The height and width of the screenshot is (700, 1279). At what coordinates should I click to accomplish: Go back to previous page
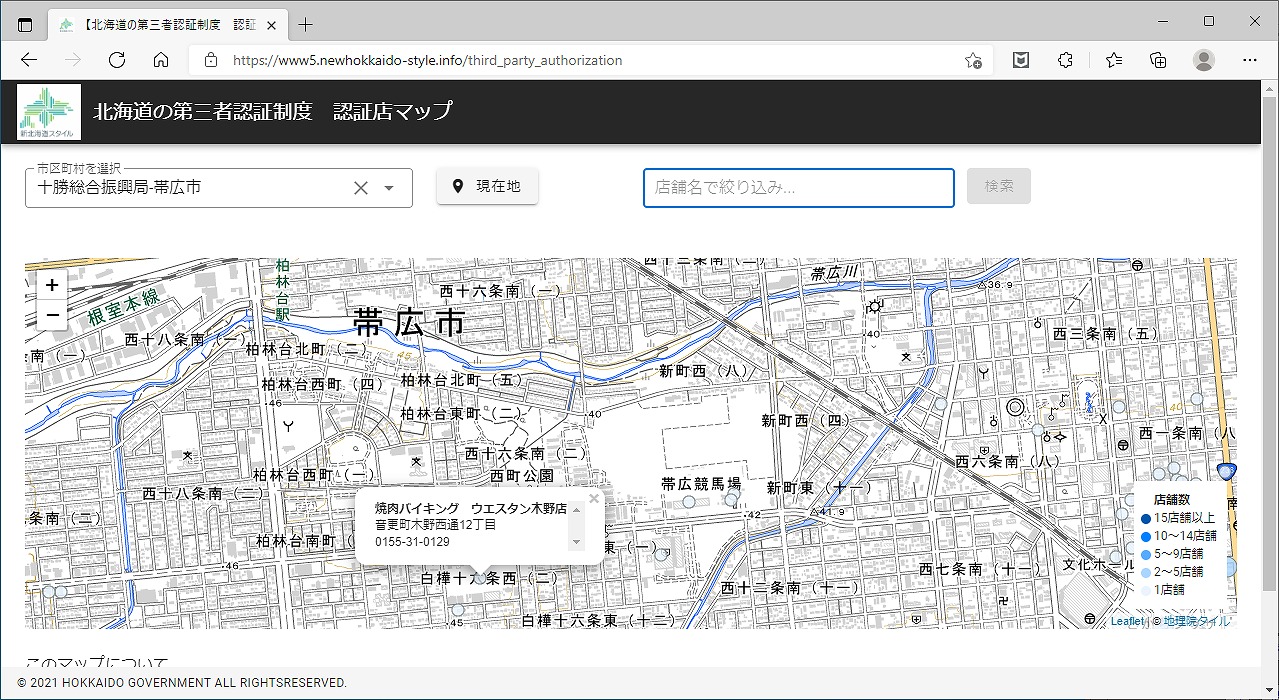pos(29,60)
